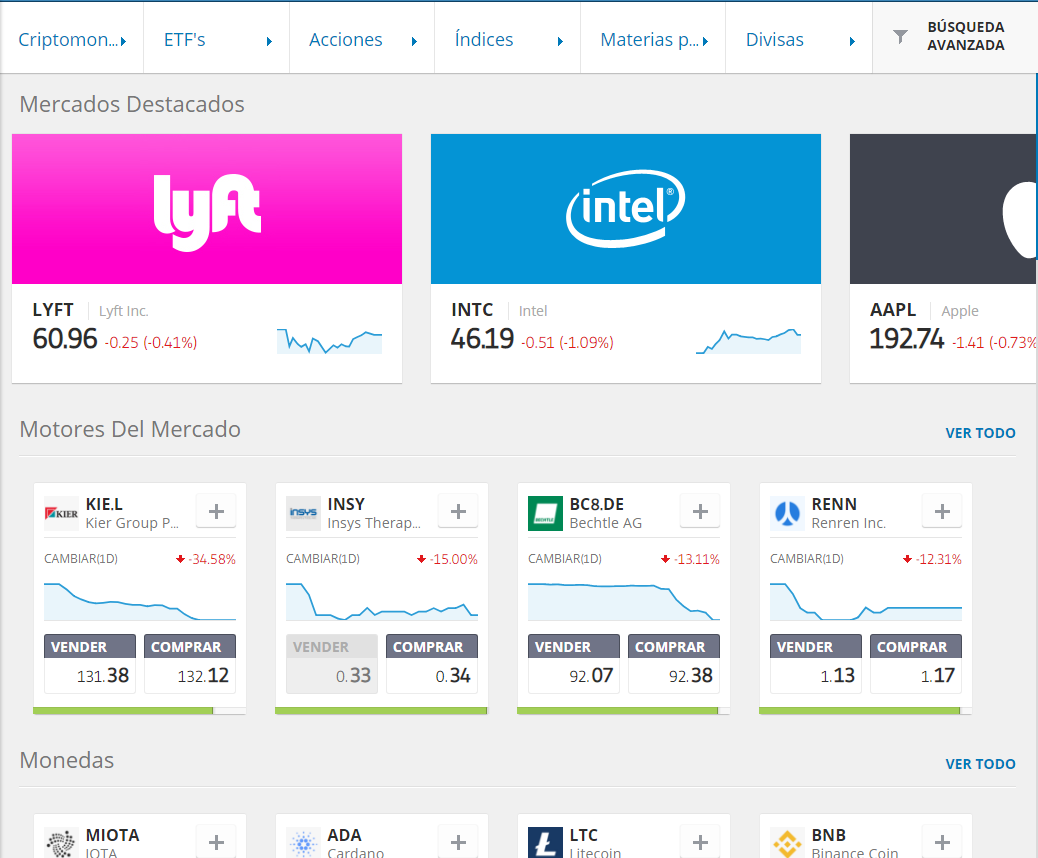Open BC8.DE one-day change chart
Viewport: 1038px width, 858px height.
[624, 601]
